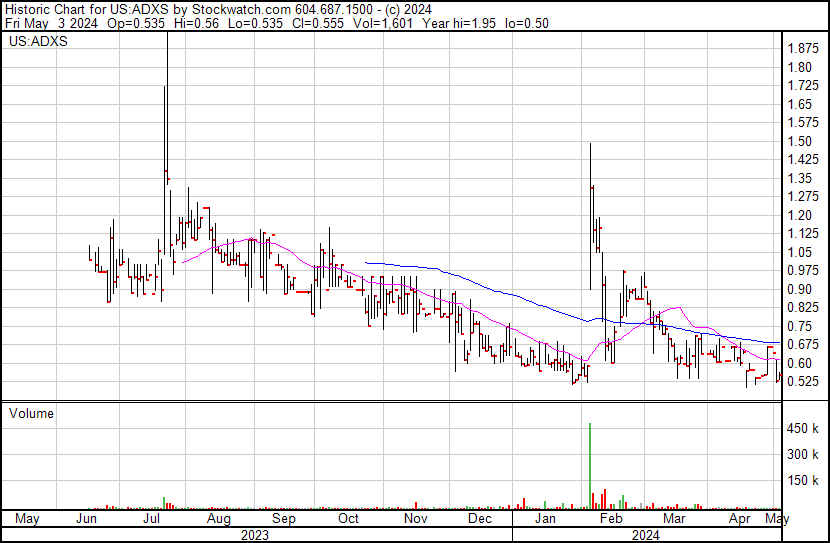This screenshot has width=830, height=543.
Task: Click the 1.20 price axis label
Action: click(x=799, y=215)
